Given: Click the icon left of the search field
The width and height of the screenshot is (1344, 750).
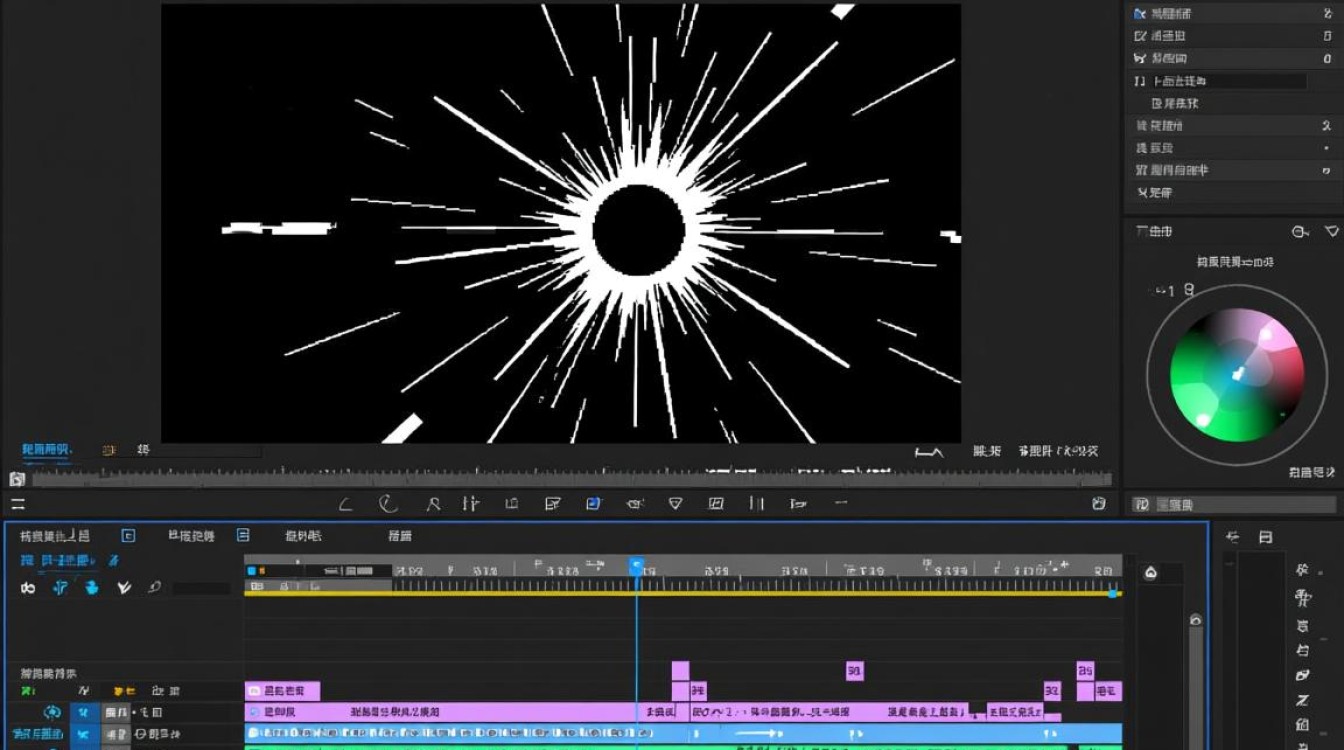Looking at the screenshot, I should tap(1141, 504).
